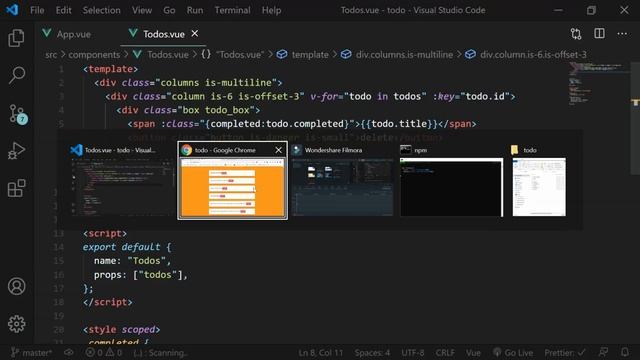Open the Go menu
The width and height of the screenshot is (640, 360).
click(169, 10)
